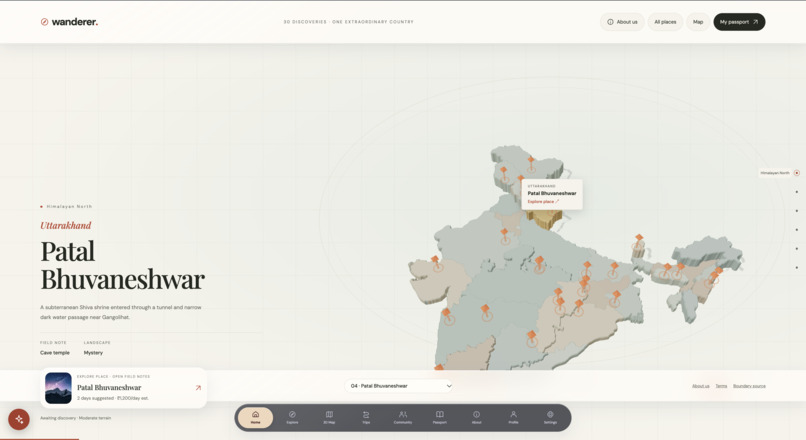Click the Himalayan North tag on right rail
Viewport: 806px width, 440px height.
click(x=775, y=173)
